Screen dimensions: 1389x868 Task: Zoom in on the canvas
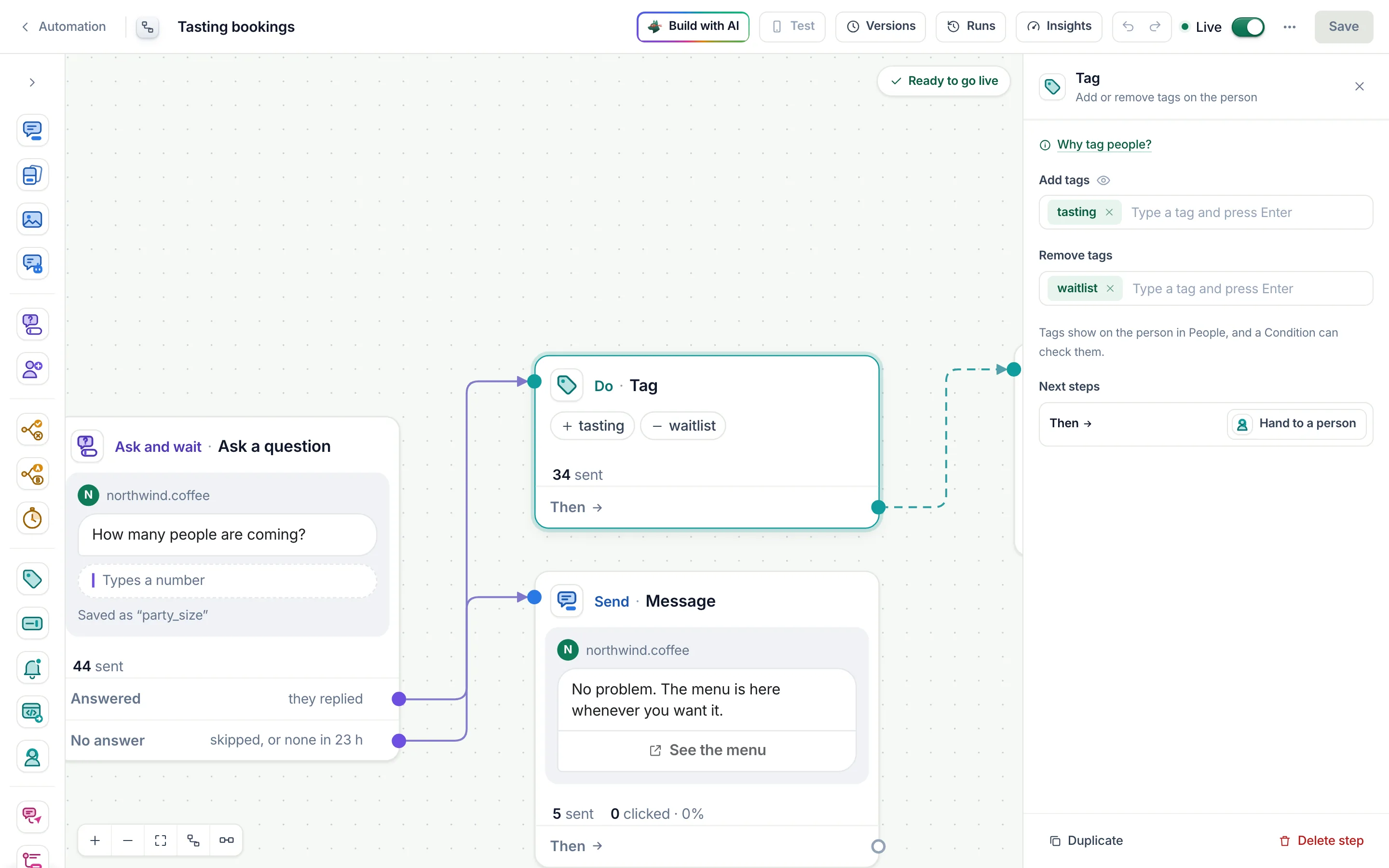95,841
